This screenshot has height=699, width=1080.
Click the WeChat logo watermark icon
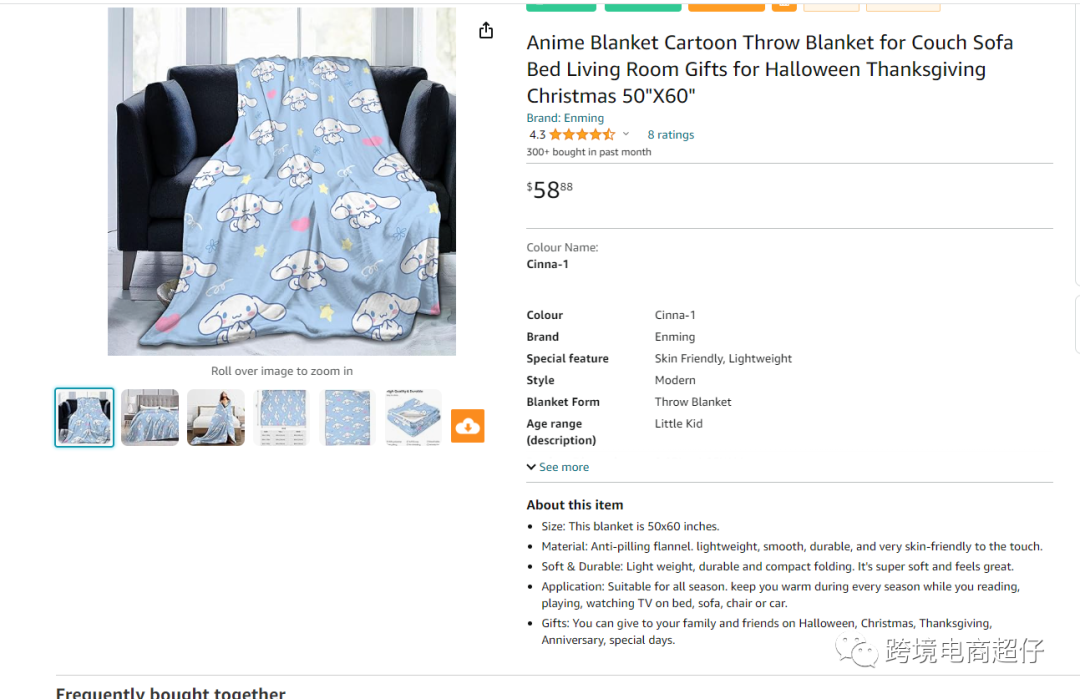coord(856,650)
